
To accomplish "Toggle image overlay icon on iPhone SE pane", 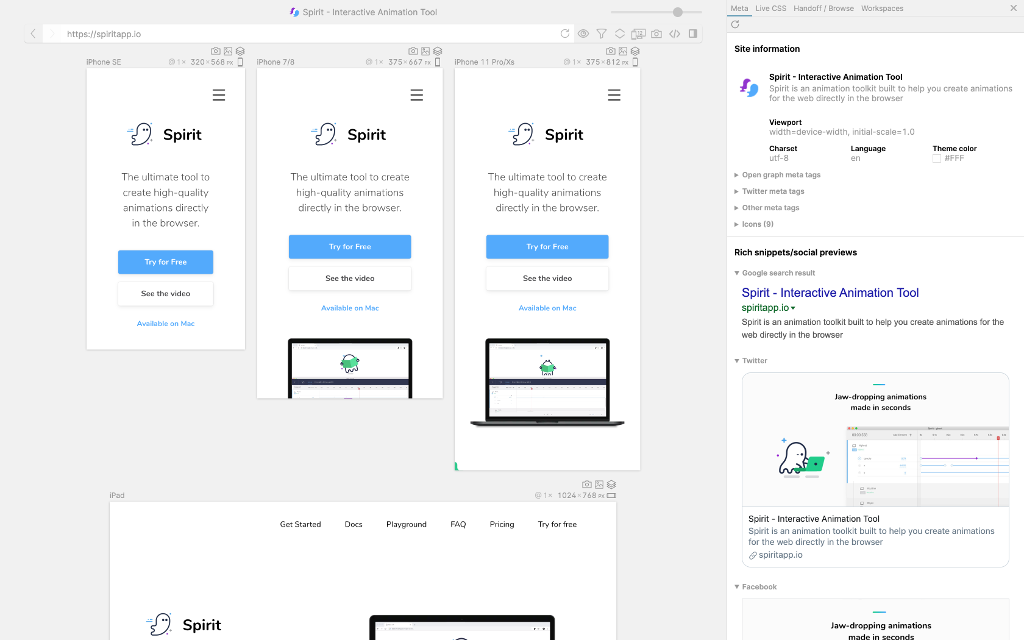I will (228, 51).
